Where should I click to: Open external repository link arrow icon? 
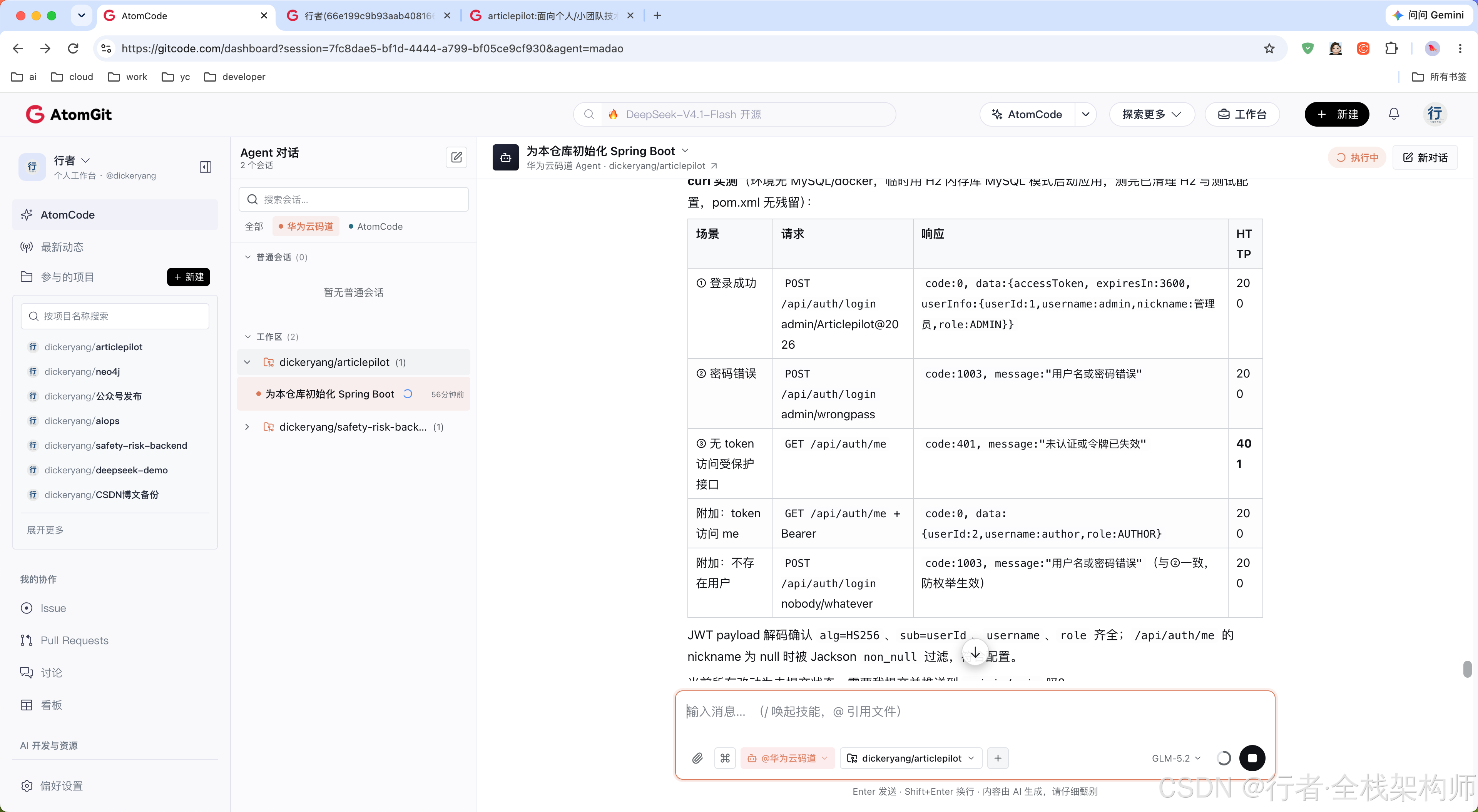coord(714,166)
